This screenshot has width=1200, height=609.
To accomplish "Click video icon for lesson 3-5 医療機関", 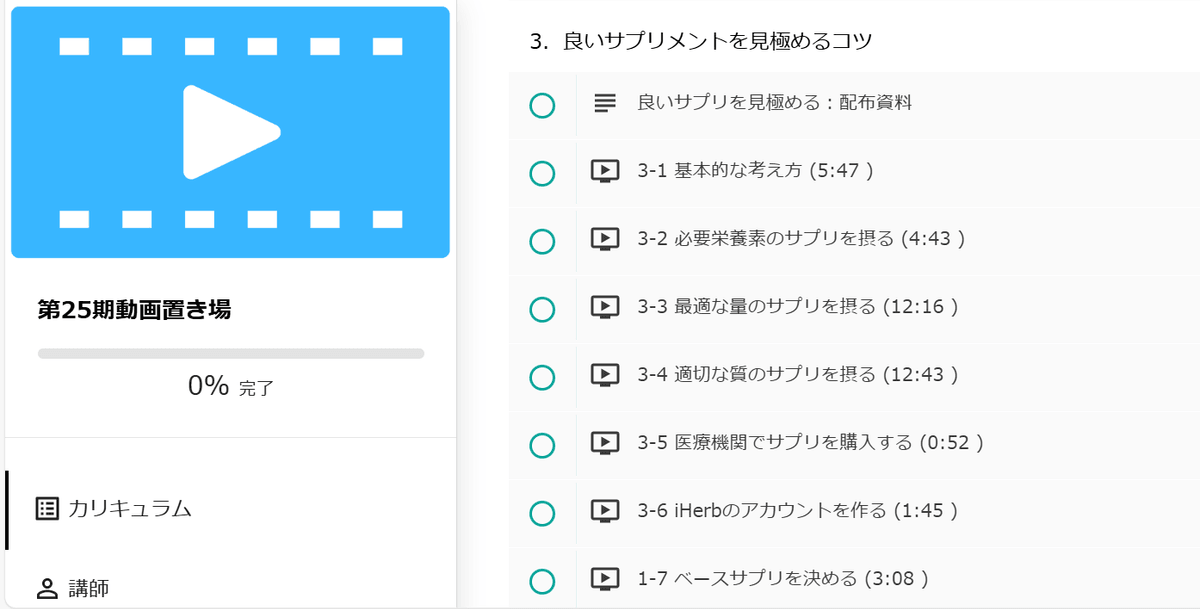I will coord(604,443).
